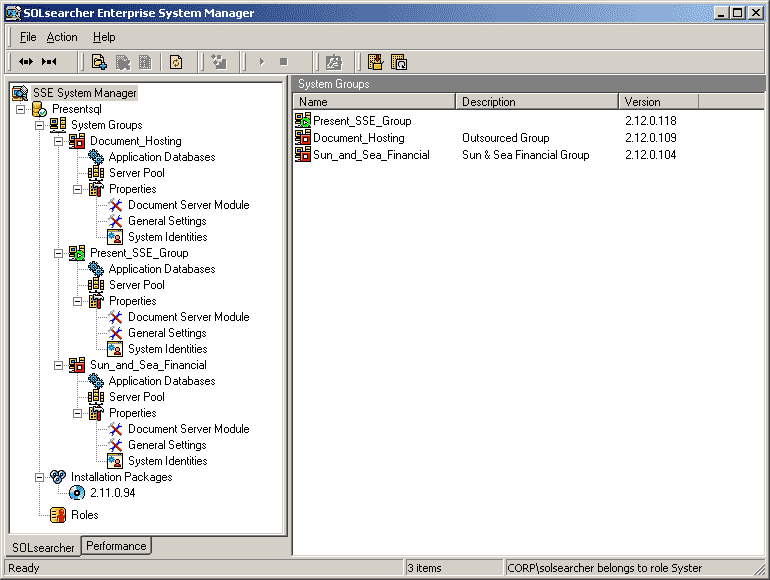Click the Presentsql database server icon
This screenshot has height=580, width=770.
click(39, 109)
